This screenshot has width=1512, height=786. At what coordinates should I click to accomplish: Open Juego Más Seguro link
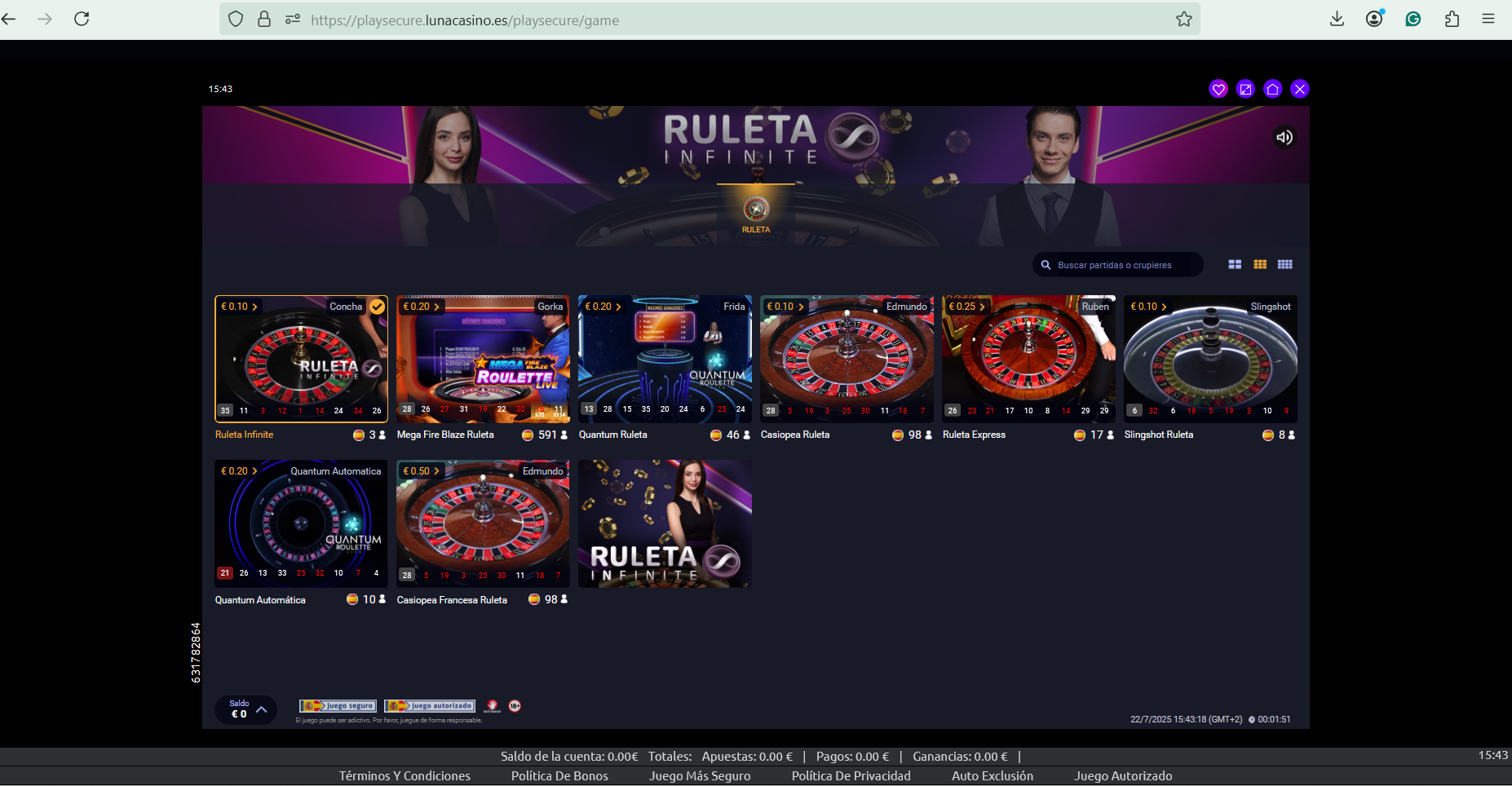tap(700, 776)
